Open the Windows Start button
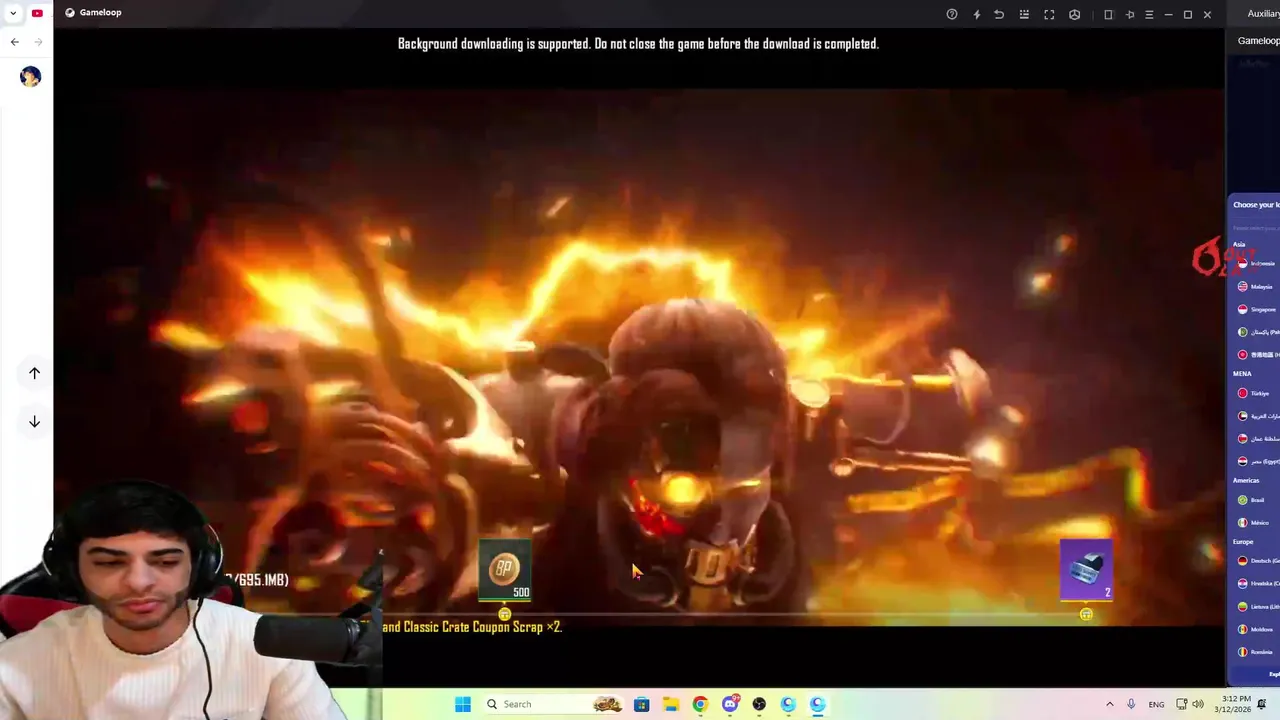The height and width of the screenshot is (720, 1280). click(463, 704)
